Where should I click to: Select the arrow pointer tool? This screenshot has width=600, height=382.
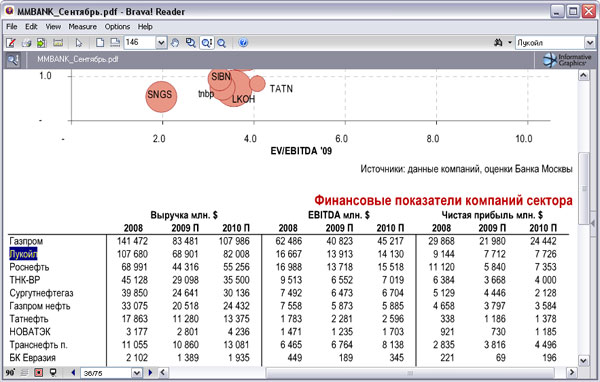click(79, 42)
